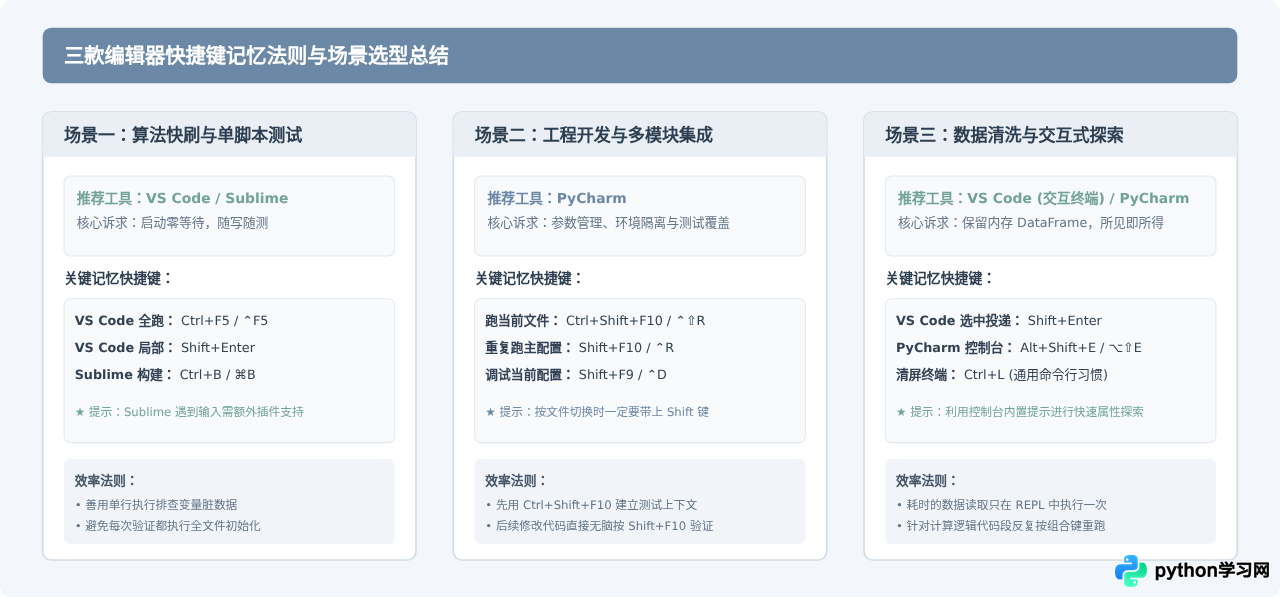This screenshot has width=1280, height=598.
Task: Click the 清屏终端 Ctrl+L row
Action: (x=1002, y=375)
